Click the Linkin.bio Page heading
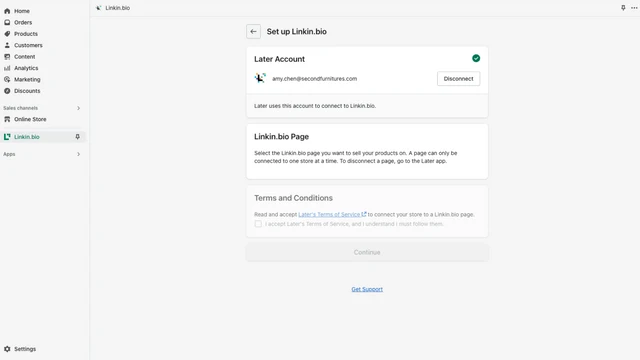640x360 pixels. click(281, 137)
